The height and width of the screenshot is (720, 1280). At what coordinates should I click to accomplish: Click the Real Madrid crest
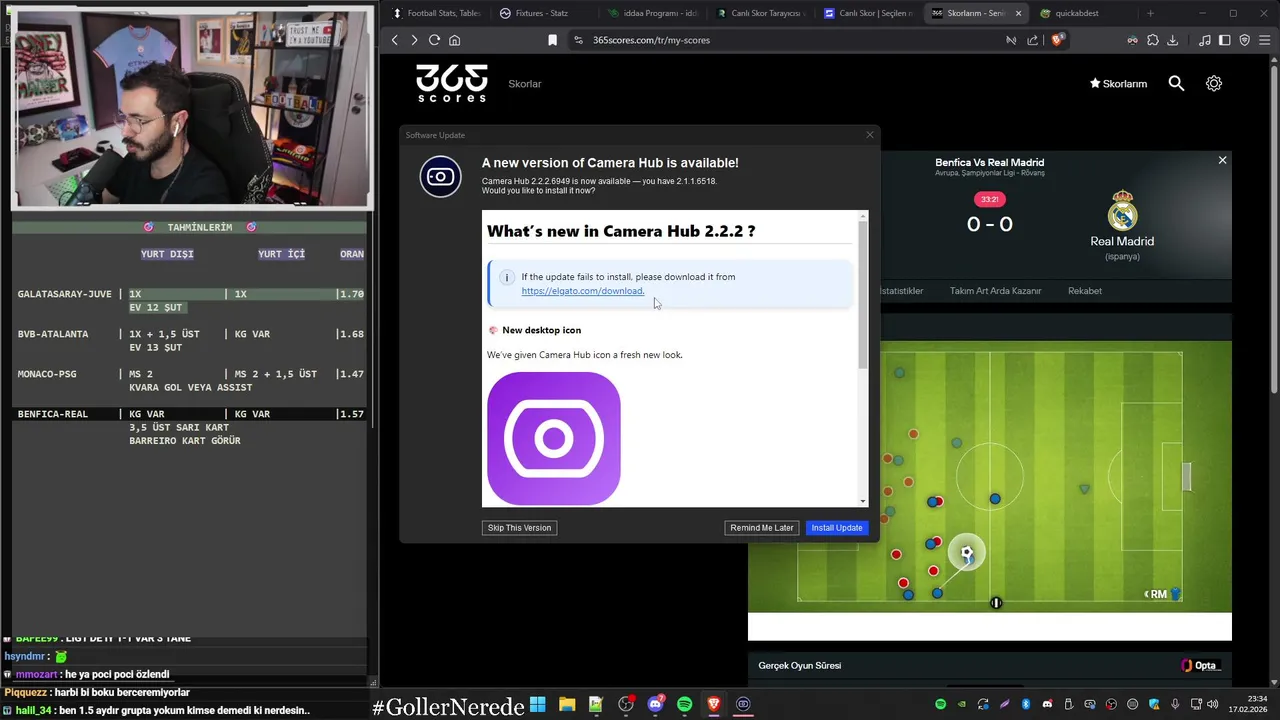click(1122, 210)
